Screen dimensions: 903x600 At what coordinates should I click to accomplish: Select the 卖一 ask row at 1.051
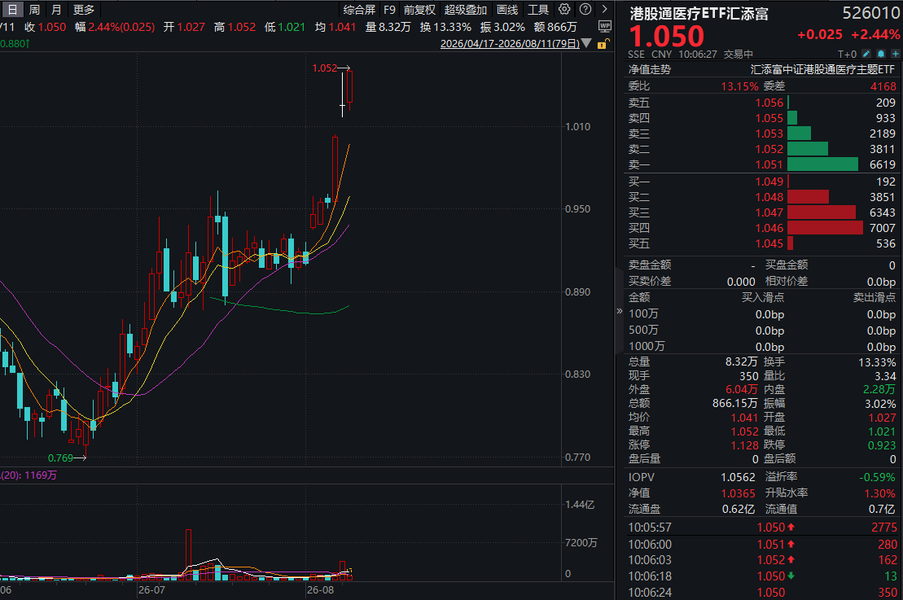(x=762, y=165)
